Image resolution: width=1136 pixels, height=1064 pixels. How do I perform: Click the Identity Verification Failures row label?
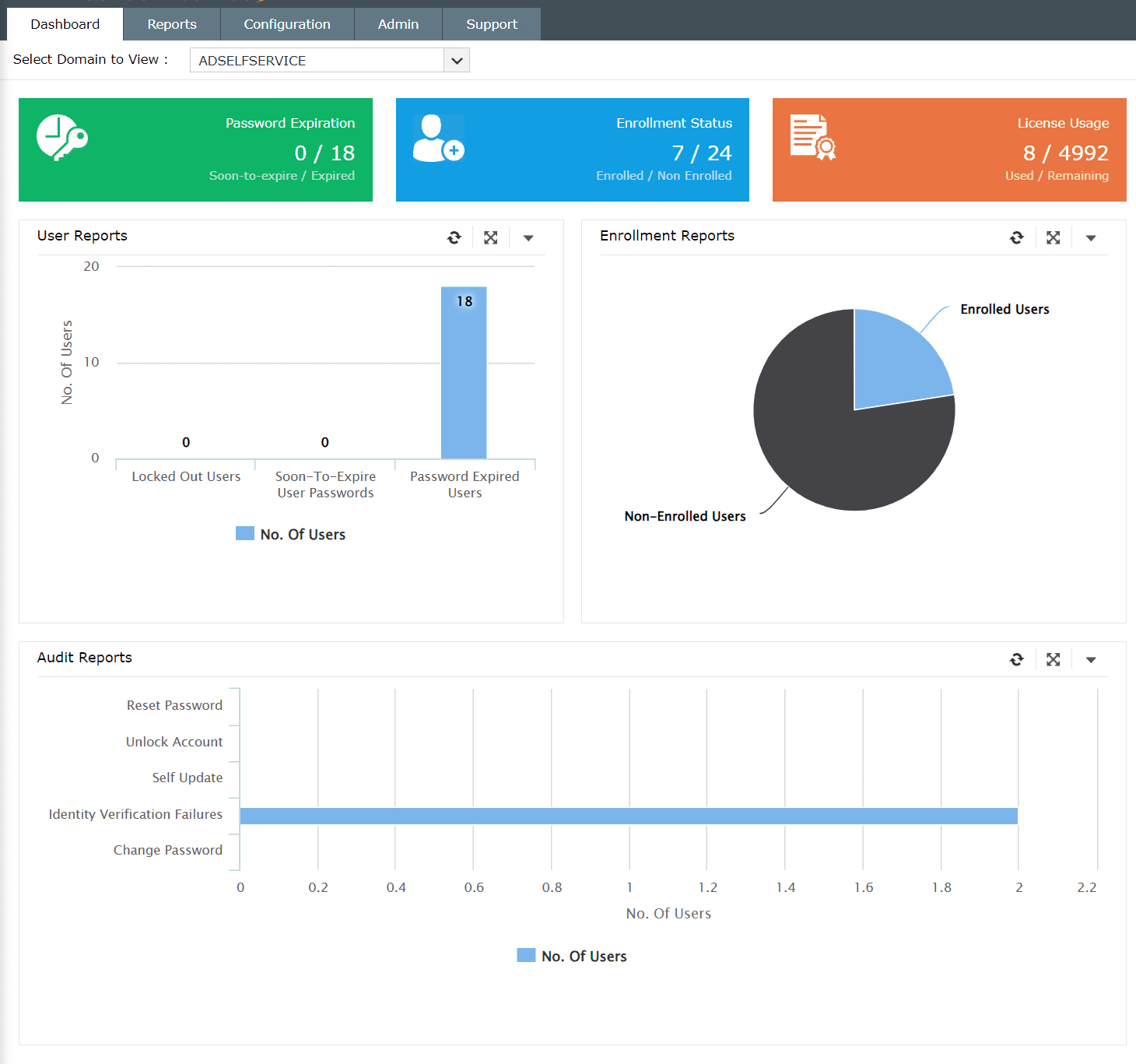coord(135,814)
